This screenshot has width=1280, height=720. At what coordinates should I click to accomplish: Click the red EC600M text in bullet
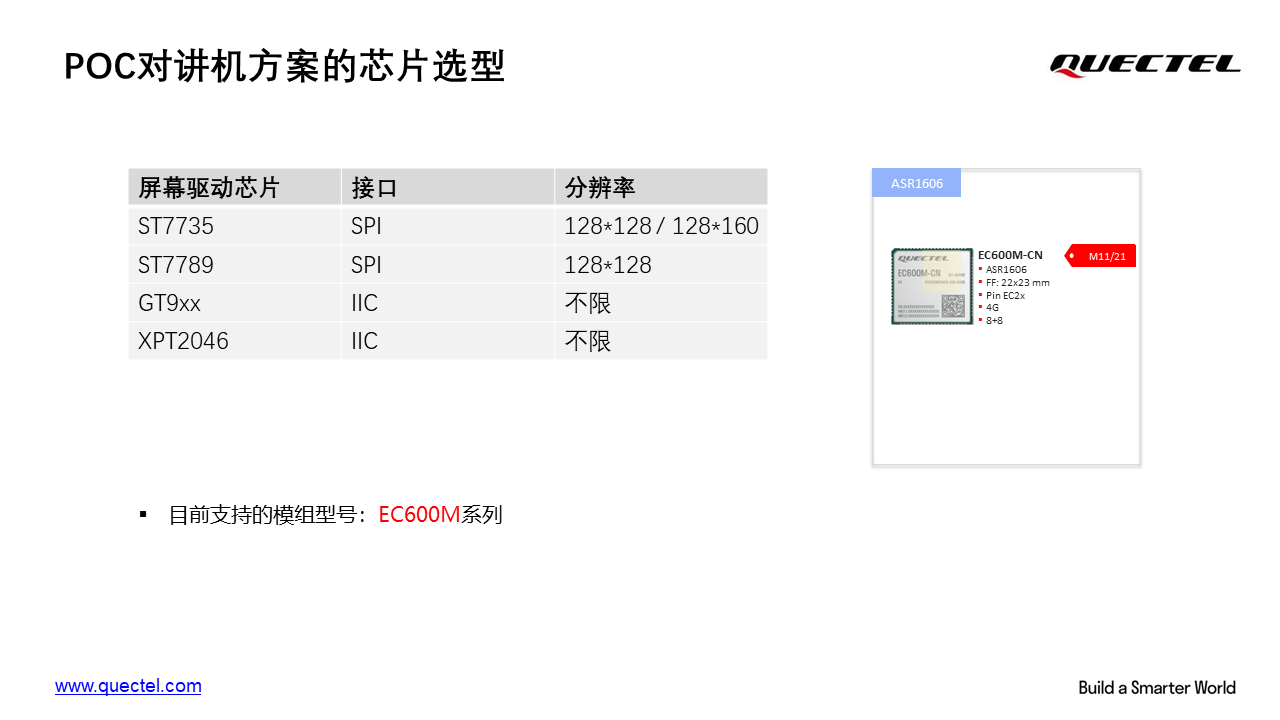(x=419, y=515)
